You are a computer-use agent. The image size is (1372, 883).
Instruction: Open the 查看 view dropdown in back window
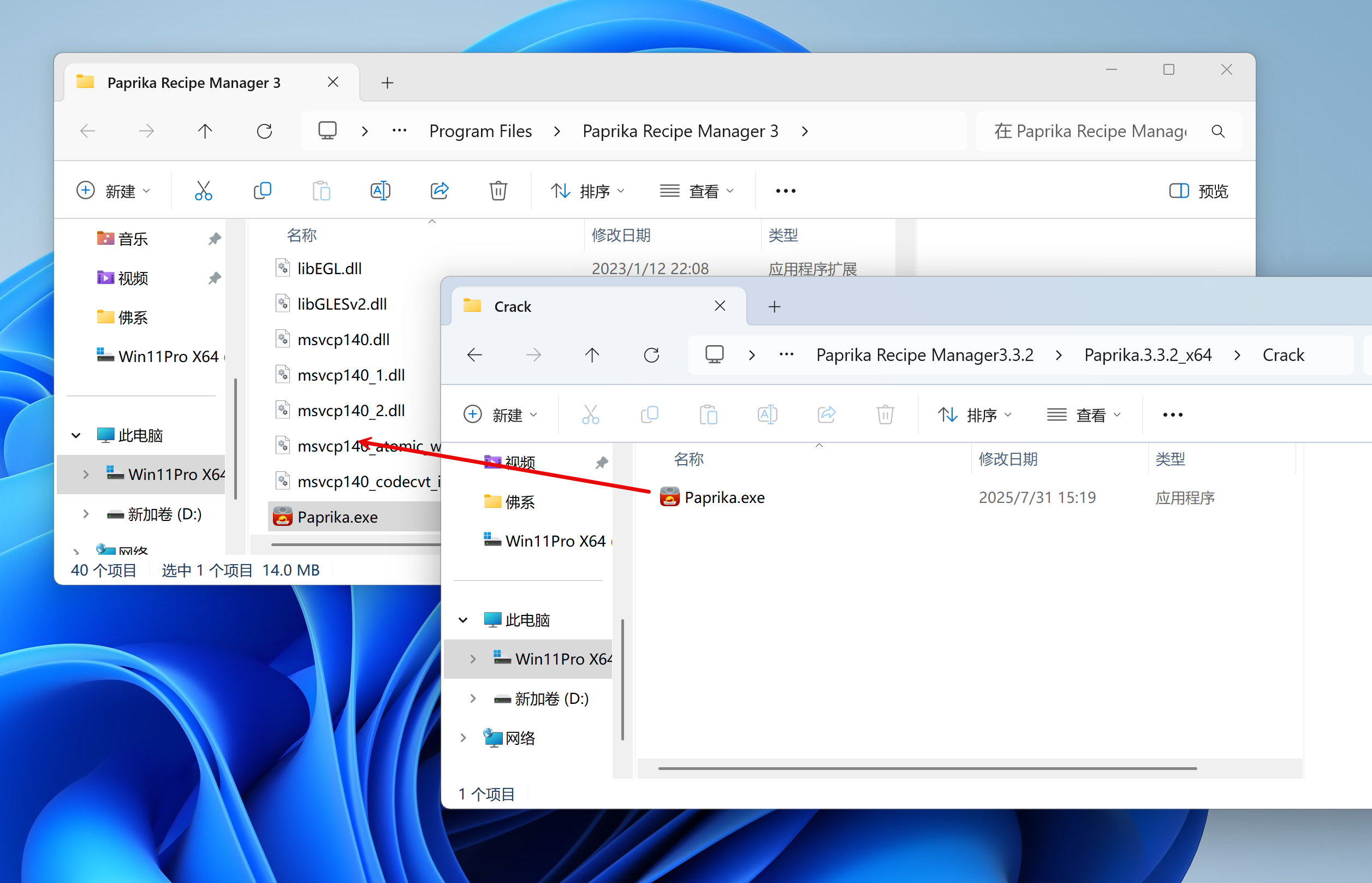[x=697, y=191]
